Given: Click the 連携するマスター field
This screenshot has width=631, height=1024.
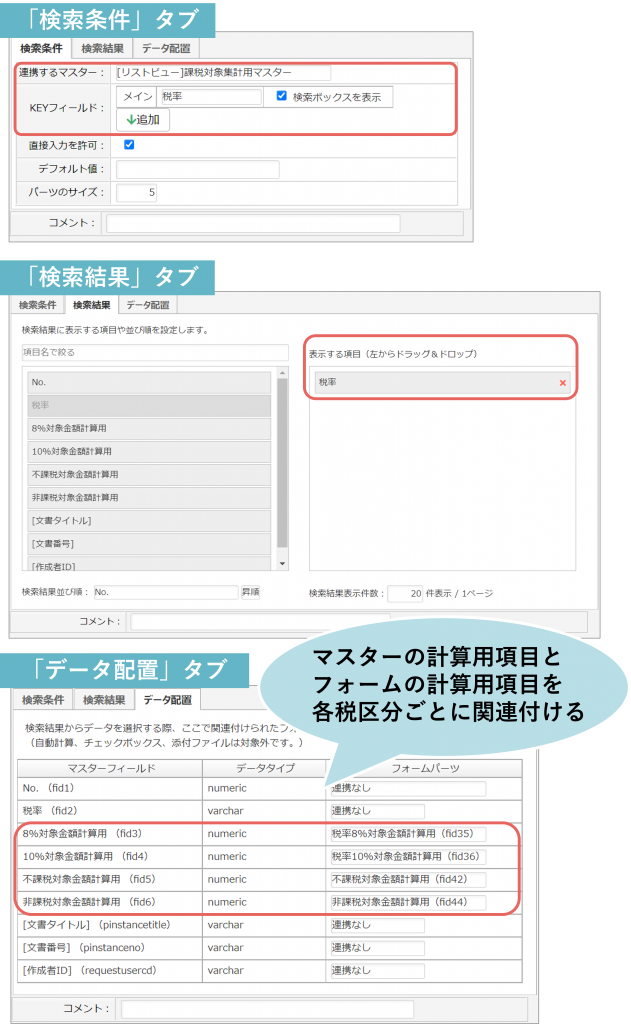Looking at the screenshot, I should click(222, 73).
